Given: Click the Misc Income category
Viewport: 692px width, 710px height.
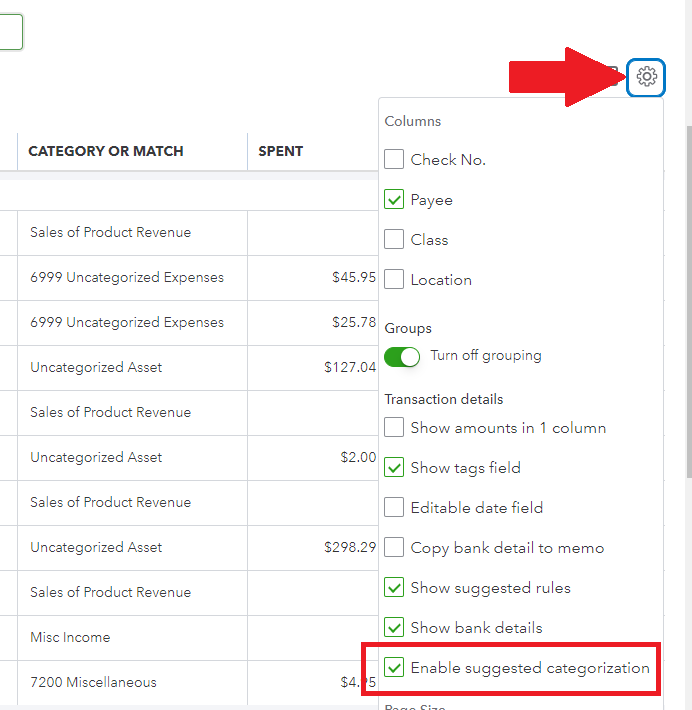Looking at the screenshot, I should click(x=70, y=637).
